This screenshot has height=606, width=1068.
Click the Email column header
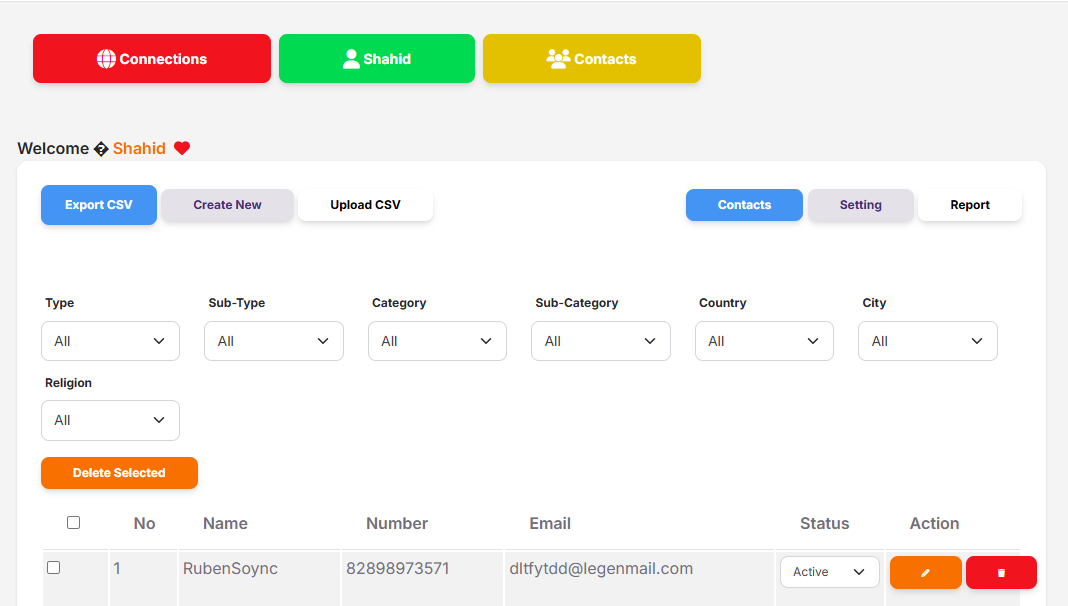click(550, 523)
